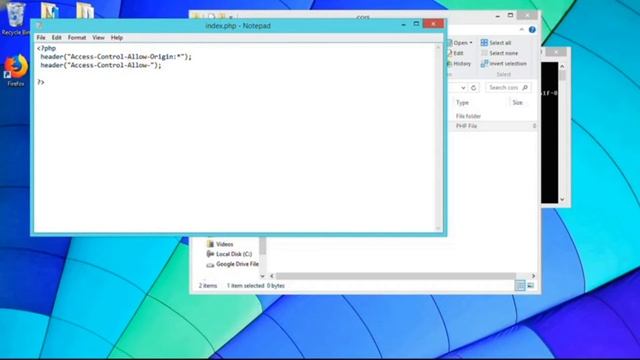Image resolution: width=640 pixels, height=360 pixels.
Task: Click the '1 item selected 0 bytes' status text
Action: 256,286
